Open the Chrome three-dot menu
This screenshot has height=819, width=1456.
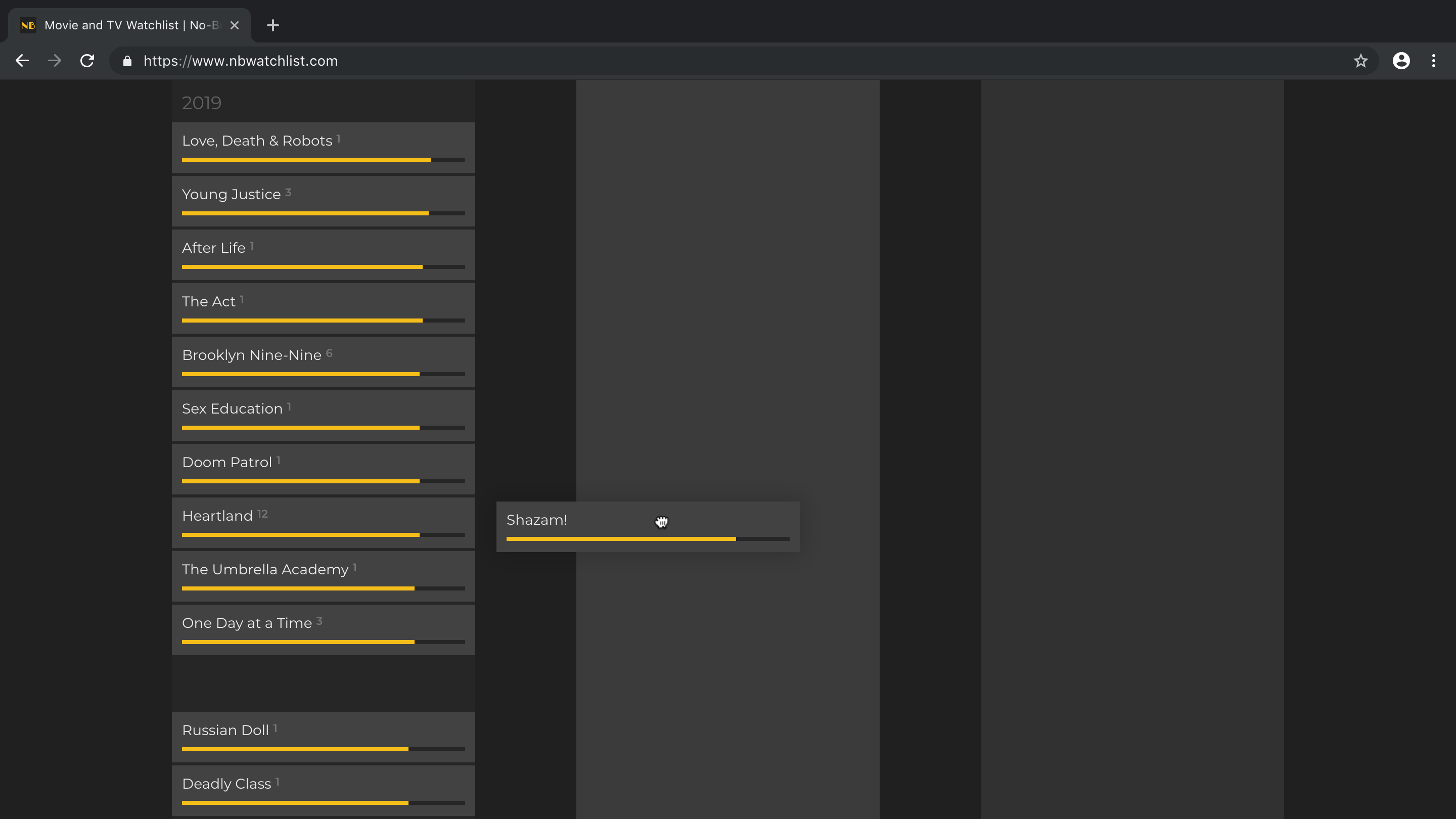pos(1433,61)
